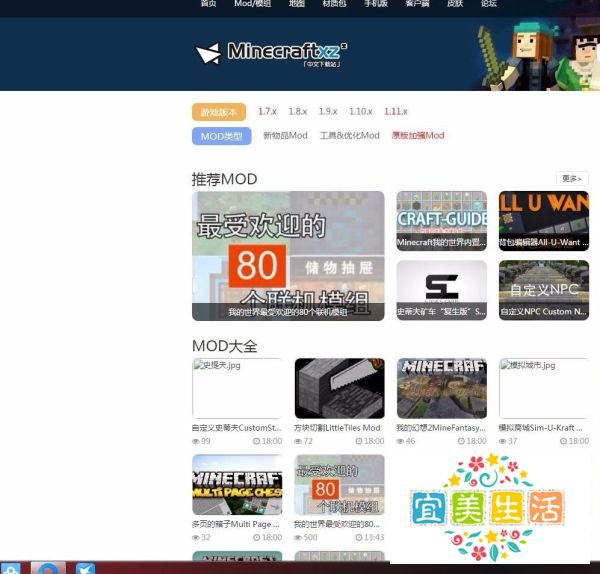Filter mods by version 1.9.x

click(328, 111)
